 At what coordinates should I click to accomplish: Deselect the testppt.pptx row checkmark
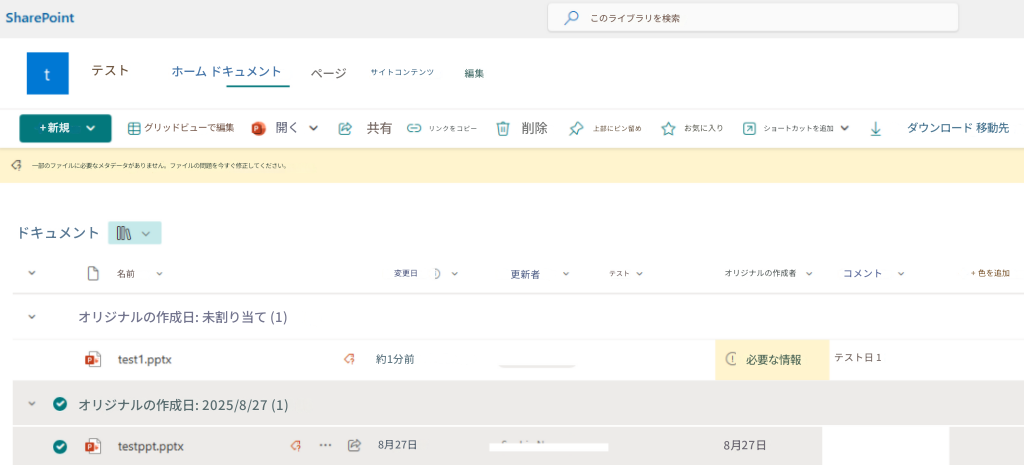tap(60, 447)
